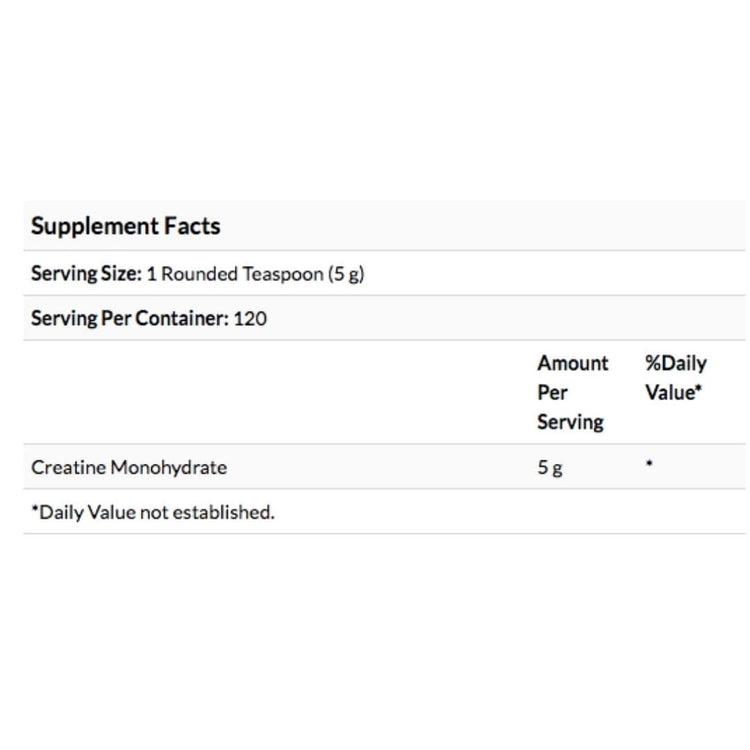Click the "Supplement Facts" heading
The image size is (750, 750).
[x=125, y=226]
